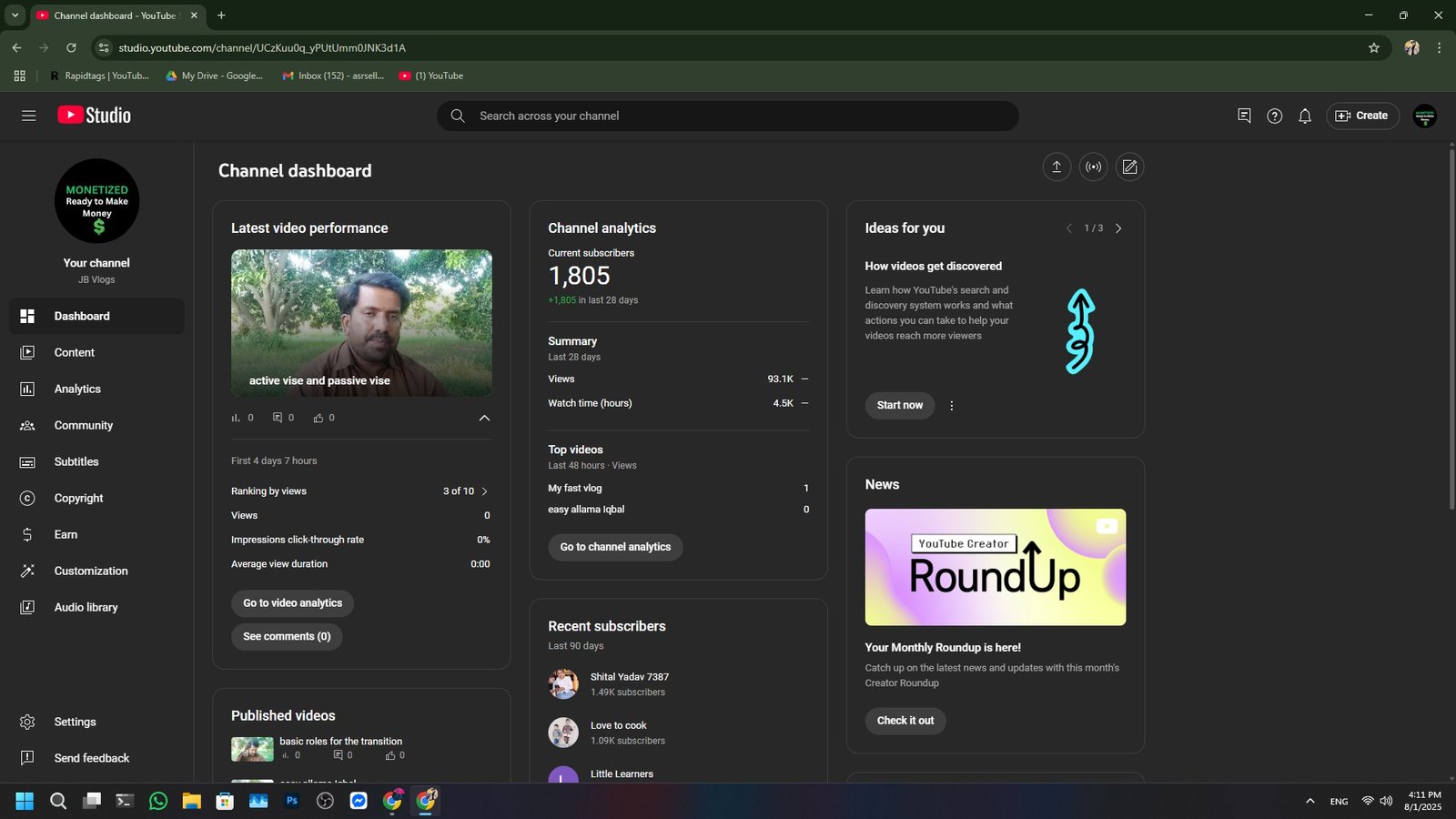Click the comments count icon under latest video

pos(278,418)
